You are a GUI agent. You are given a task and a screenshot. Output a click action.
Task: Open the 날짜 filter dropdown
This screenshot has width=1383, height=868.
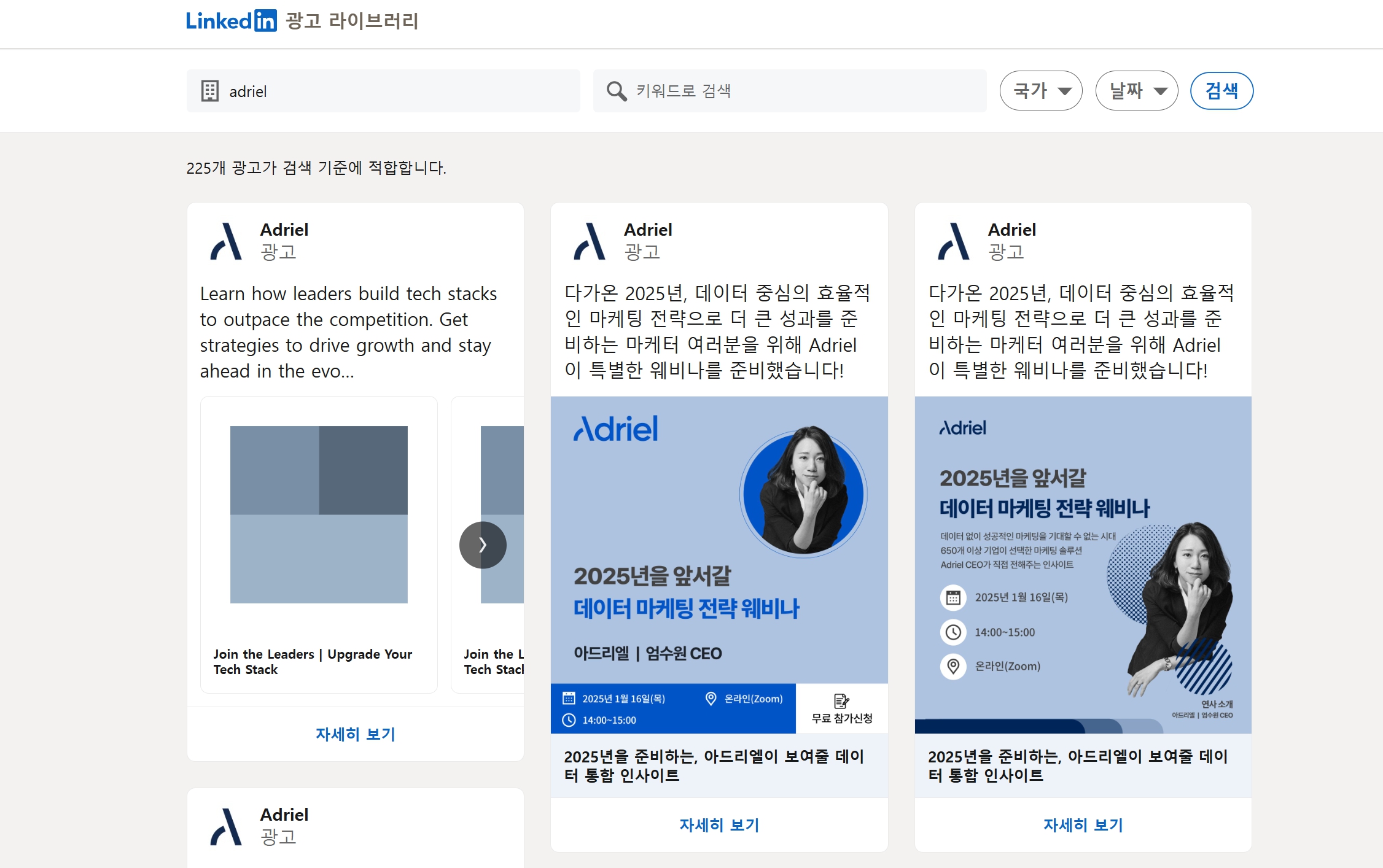pos(1136,90)
